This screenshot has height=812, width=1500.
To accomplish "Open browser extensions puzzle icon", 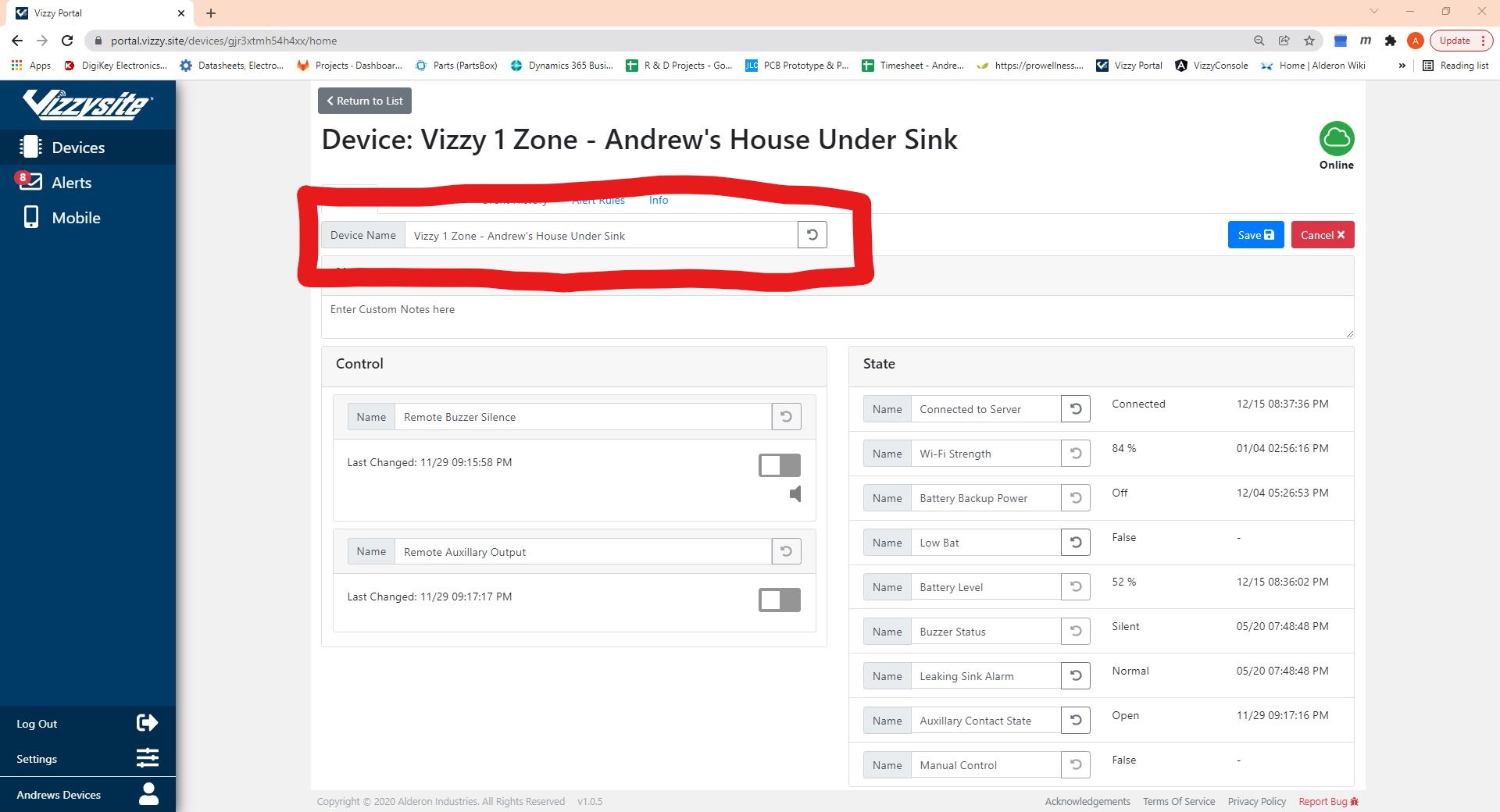I will pyautogui.click(x=1390, y=41).
